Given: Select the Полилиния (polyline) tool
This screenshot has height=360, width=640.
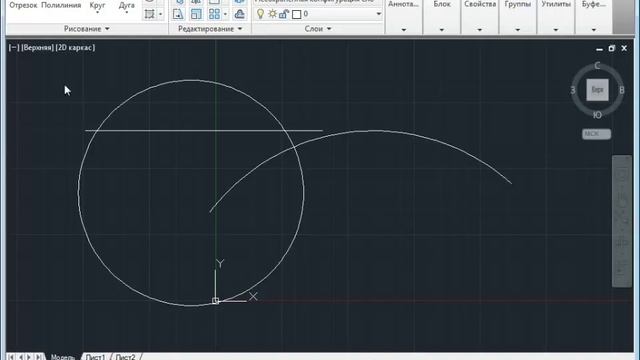Looking at the screenshot, I should pyautogui.click(x=61, y=5).
